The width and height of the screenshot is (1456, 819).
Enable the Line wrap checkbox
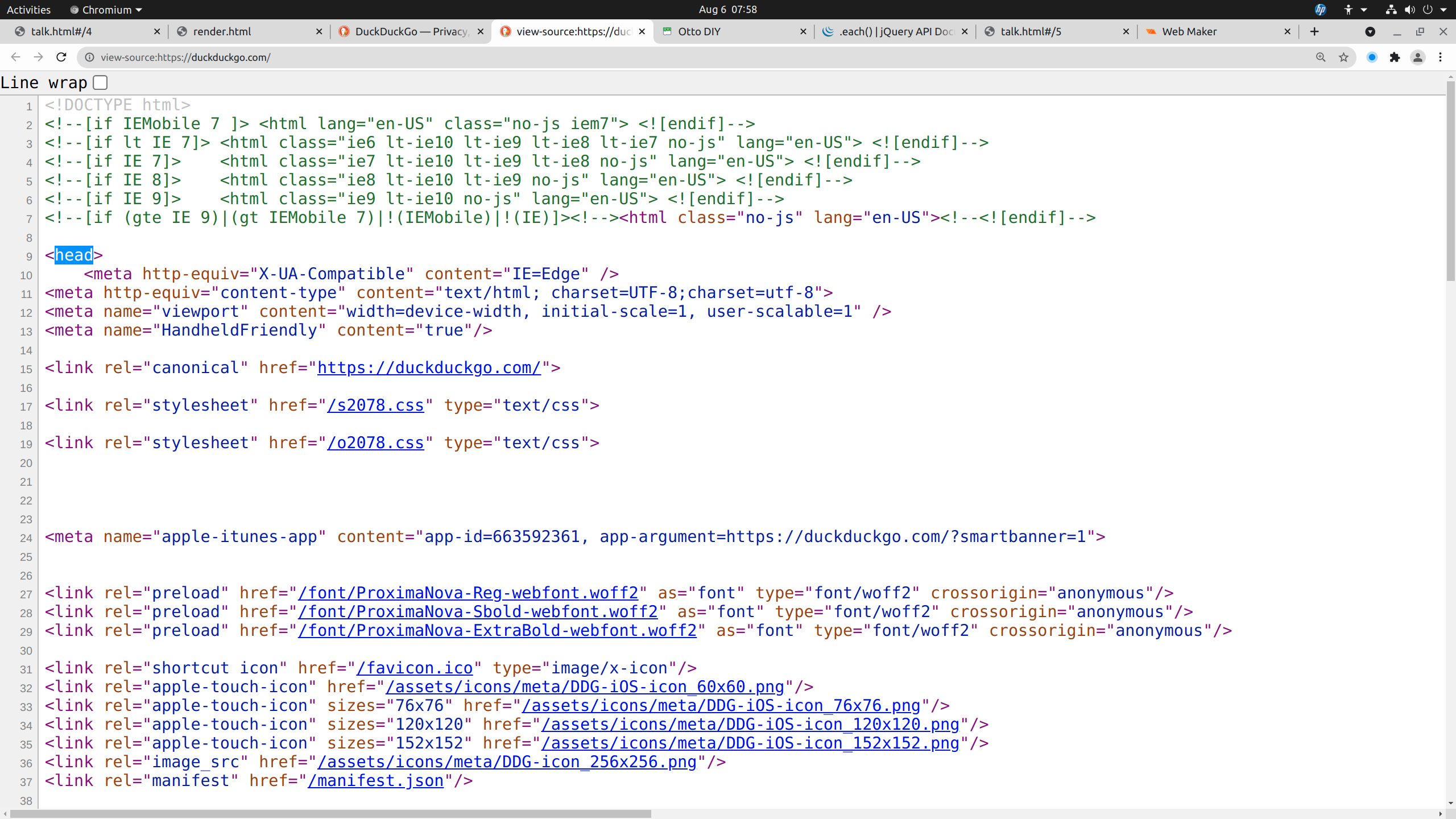100,82
